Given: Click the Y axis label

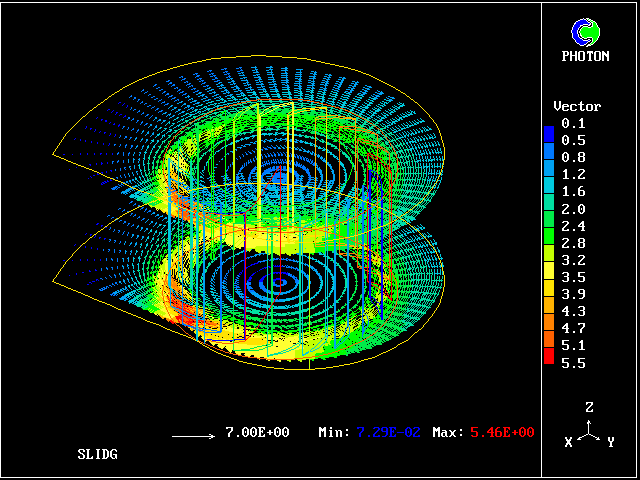Looking at the screenshot, I should (610, 442).
